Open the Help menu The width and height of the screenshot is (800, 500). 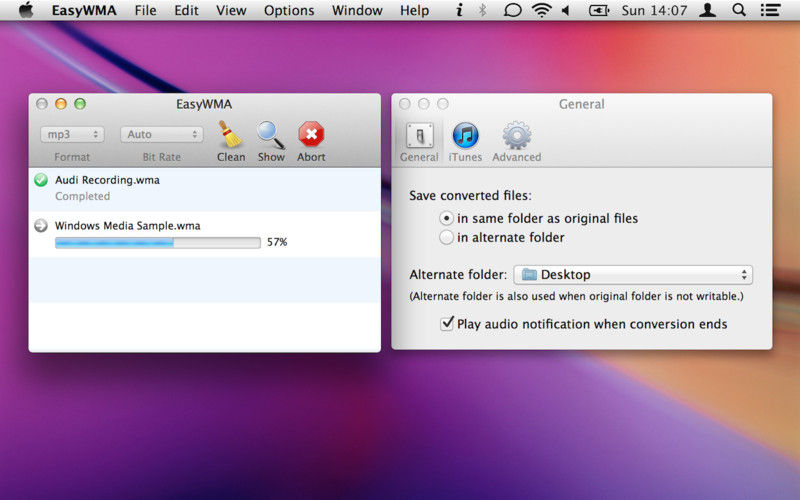pos(414,10)
